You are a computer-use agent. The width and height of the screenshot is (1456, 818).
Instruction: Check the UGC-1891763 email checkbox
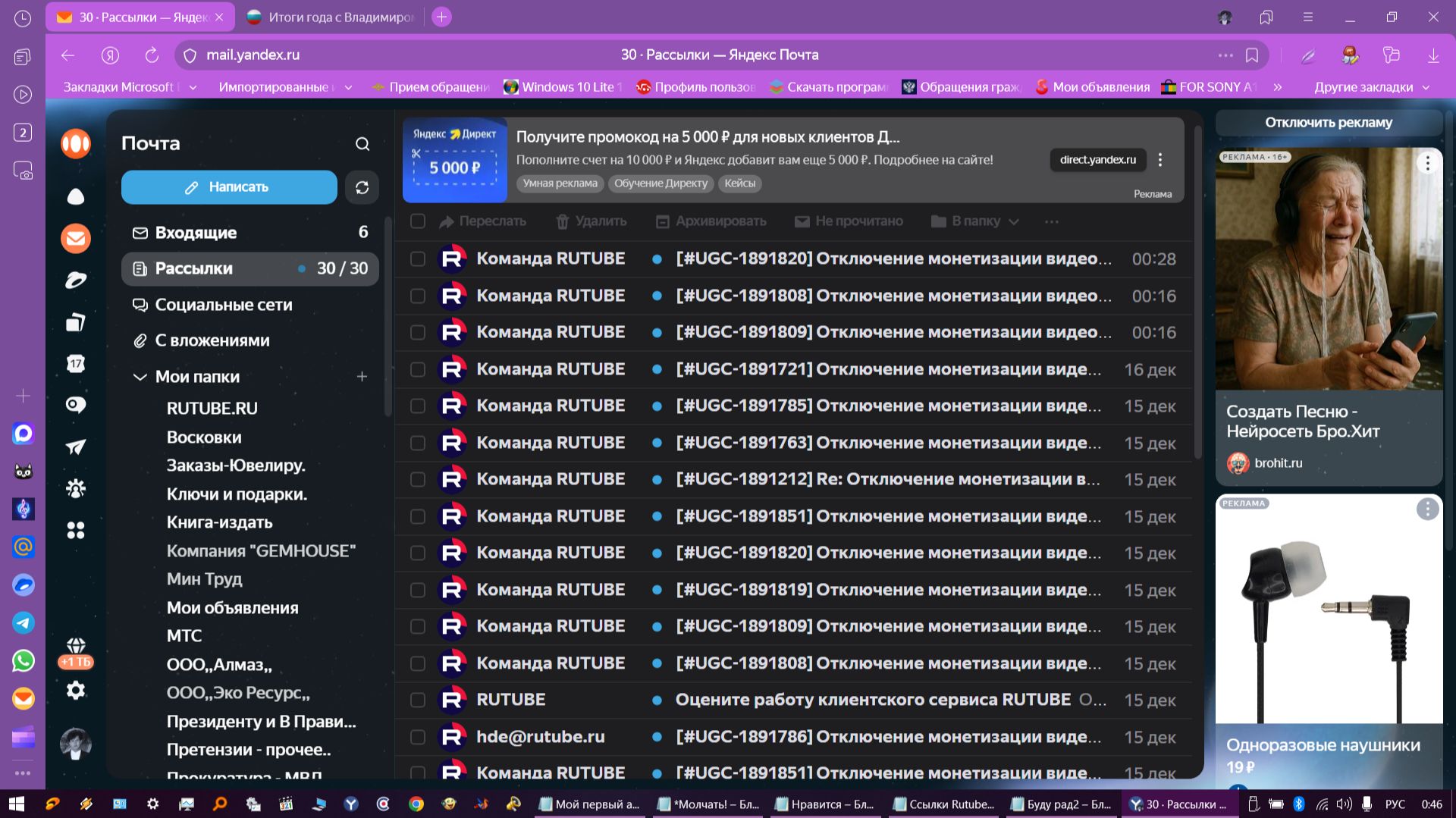tap(418, 443)
